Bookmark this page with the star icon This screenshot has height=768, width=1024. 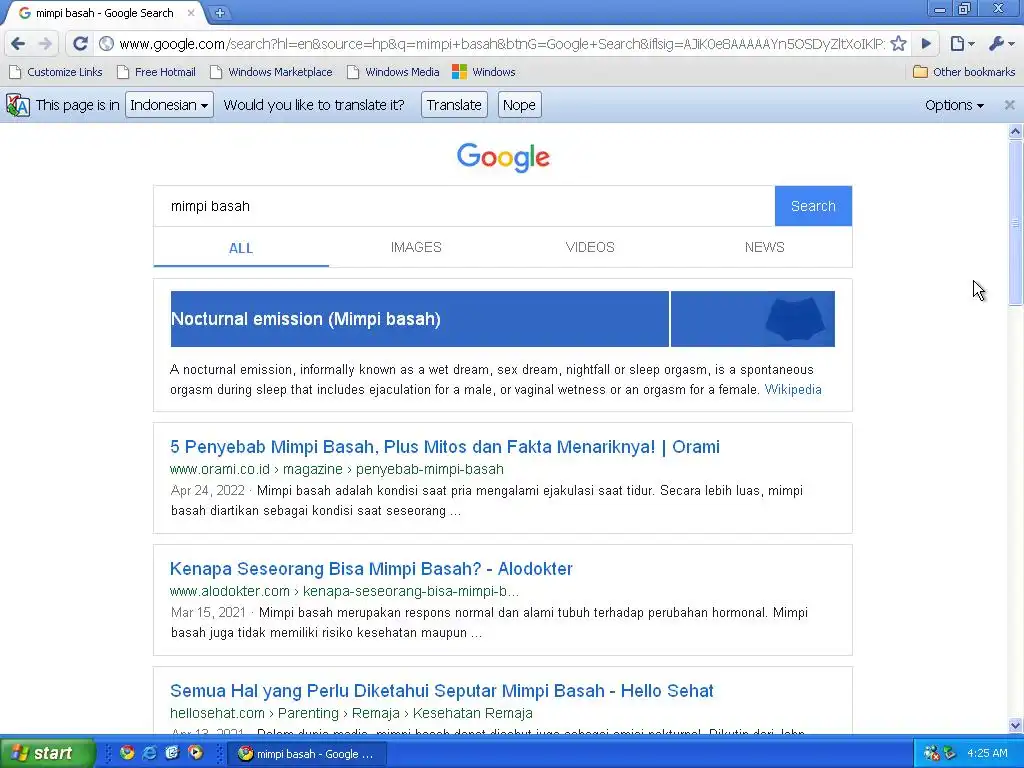click(x=899, y=44)
